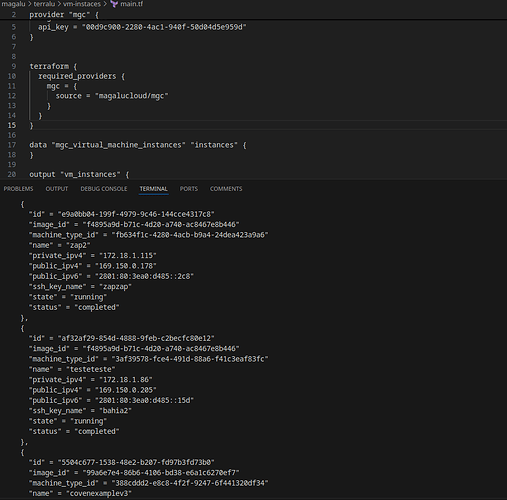
Task: Click main.tf in the breadcrumb path
Action: (x=132, y=4)
